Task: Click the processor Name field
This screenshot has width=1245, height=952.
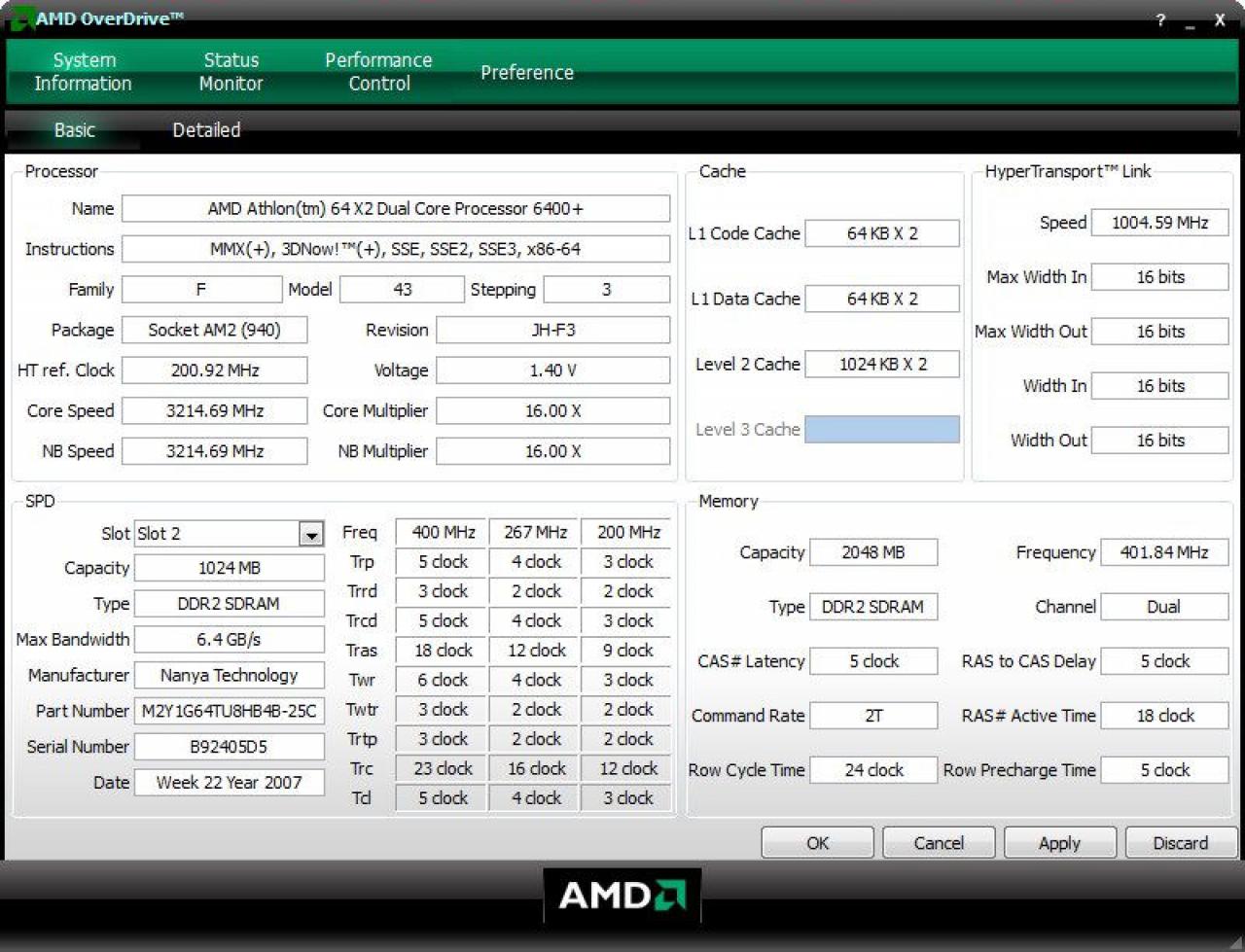Action: [x=396, y=209]
